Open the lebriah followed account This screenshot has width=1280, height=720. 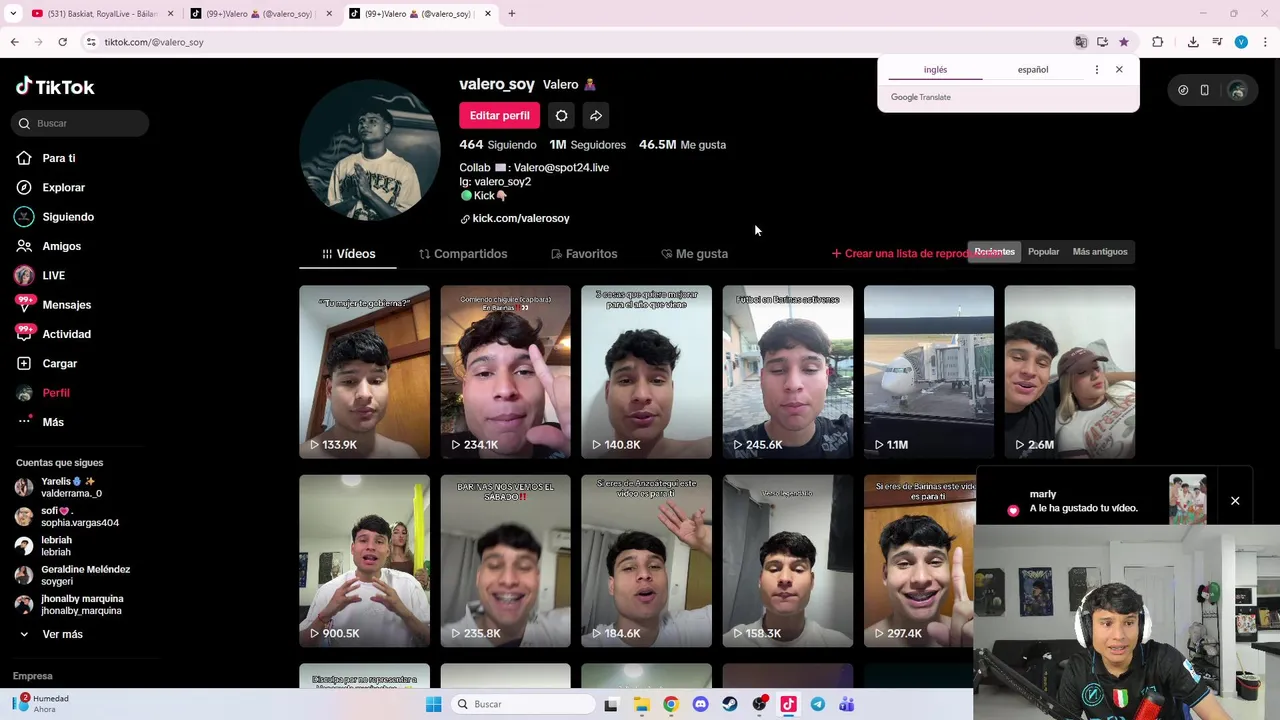tap(45, 546)
